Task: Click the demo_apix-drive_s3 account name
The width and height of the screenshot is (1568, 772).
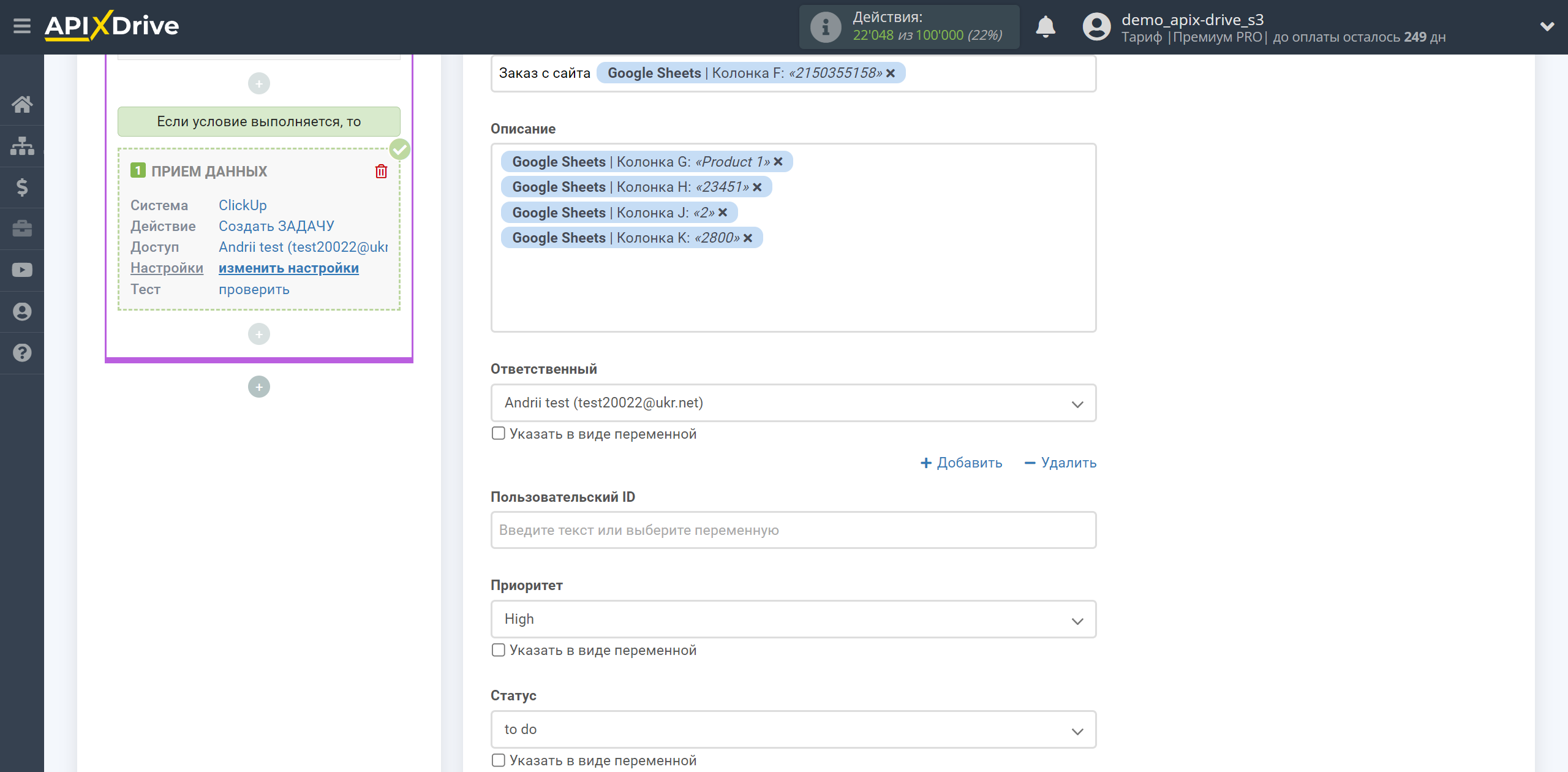Action: point(1193,20)
